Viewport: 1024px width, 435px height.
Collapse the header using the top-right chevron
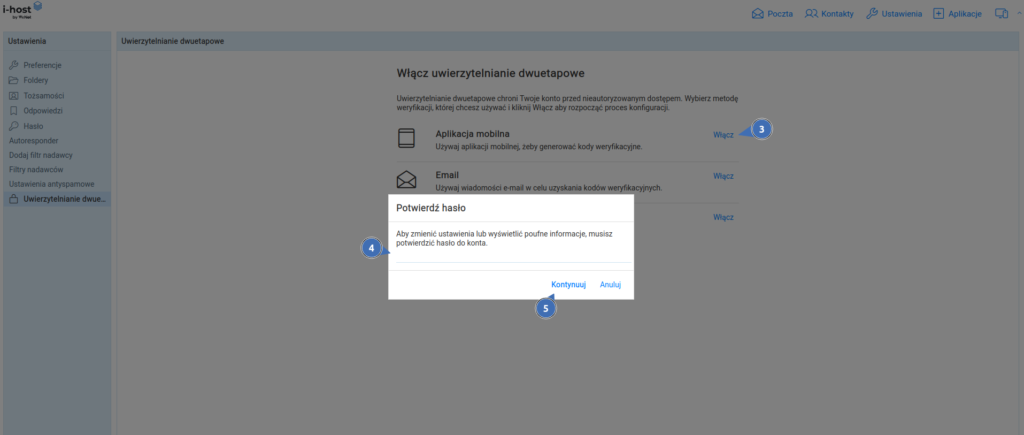(1018, 14)
